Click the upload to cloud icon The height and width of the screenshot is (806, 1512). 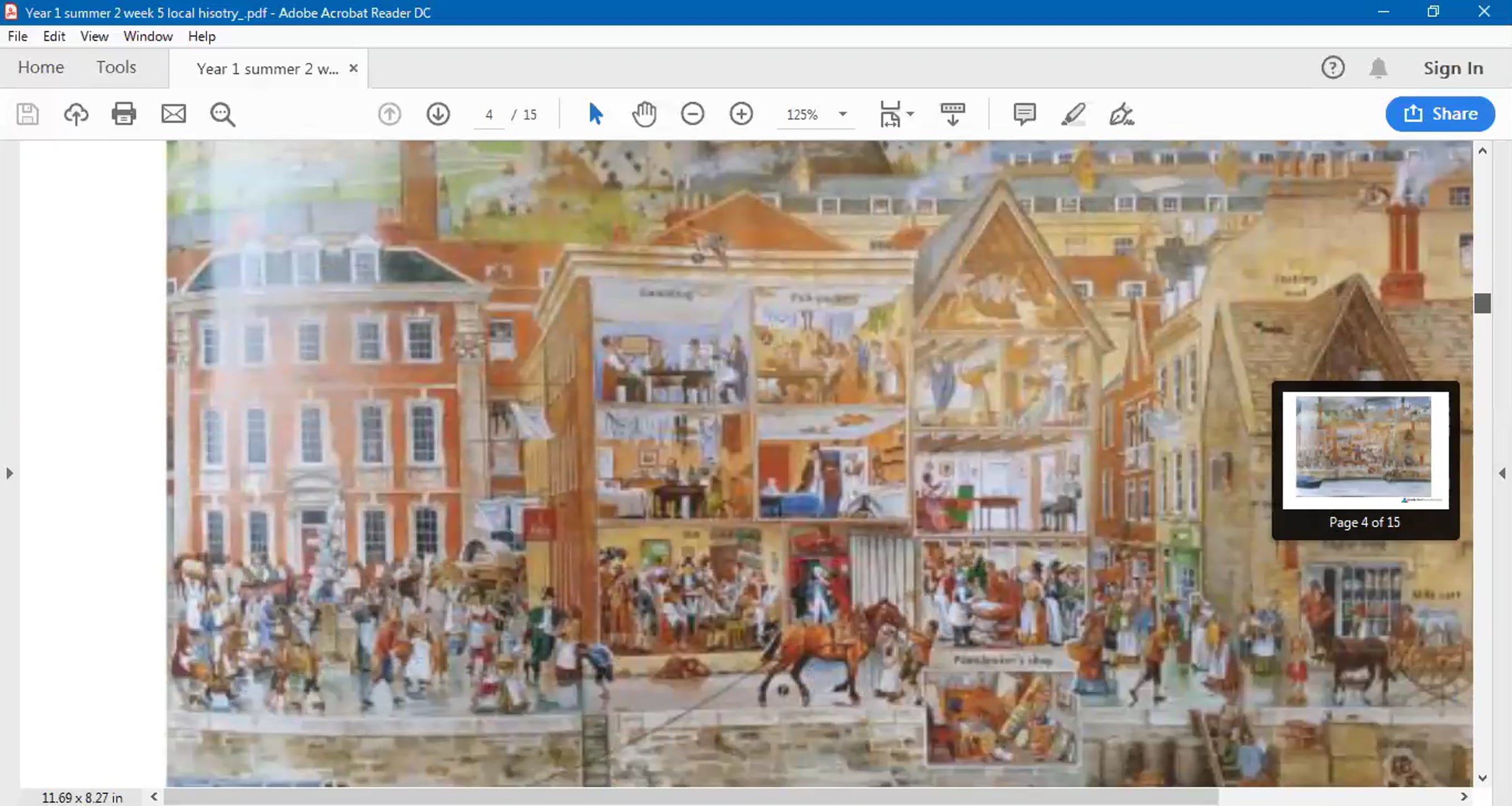coord(76,114)
